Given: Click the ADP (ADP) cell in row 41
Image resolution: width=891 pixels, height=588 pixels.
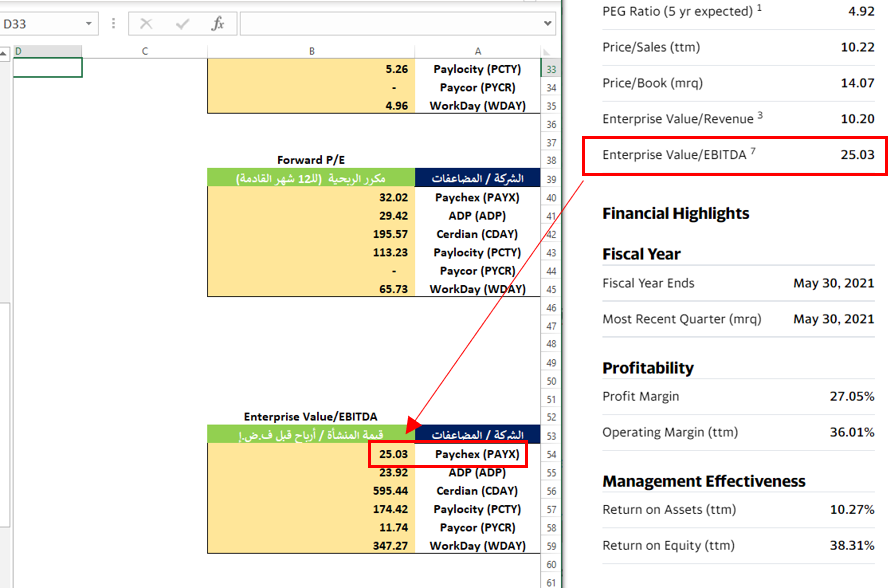Looking at the screenshot, I should [x=478, y=215].
